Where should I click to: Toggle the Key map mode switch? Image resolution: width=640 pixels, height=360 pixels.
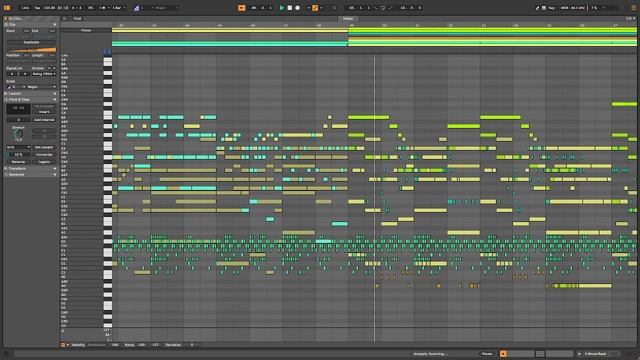pyautogui.click(x=551, y=8)
